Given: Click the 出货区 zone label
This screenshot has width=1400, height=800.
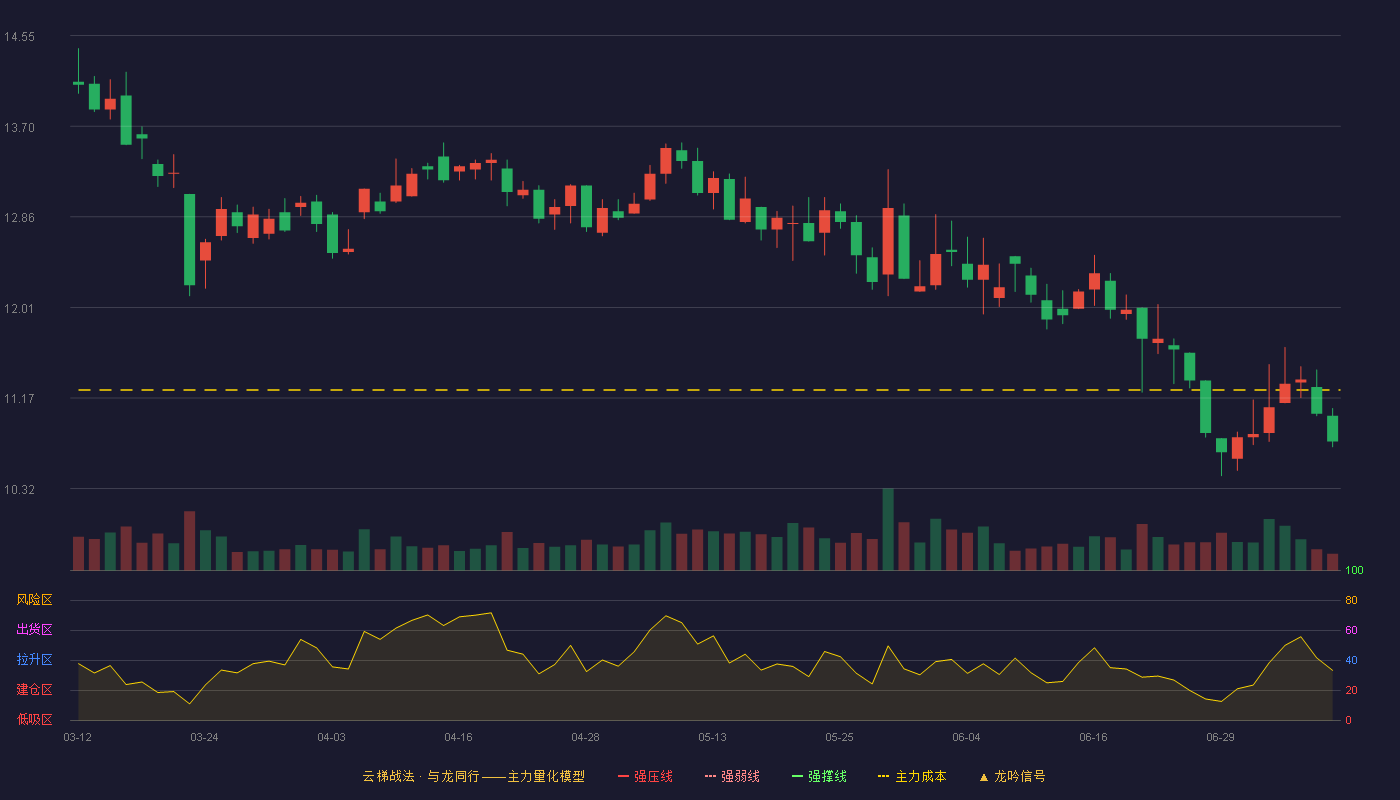Looking at the screenshot, I should [34, 630].
